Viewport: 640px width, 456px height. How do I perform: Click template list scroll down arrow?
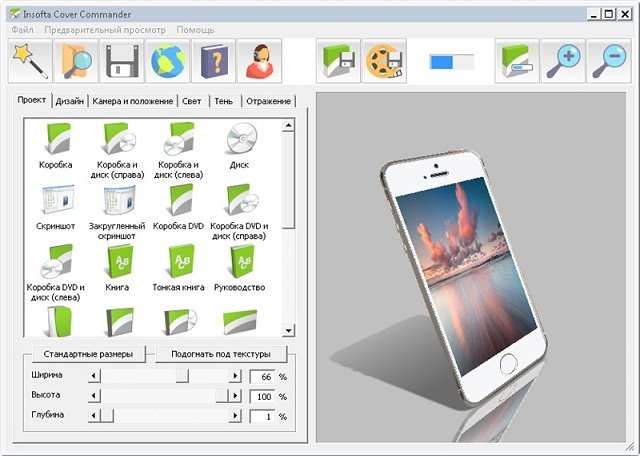click(x=289, y=330)
